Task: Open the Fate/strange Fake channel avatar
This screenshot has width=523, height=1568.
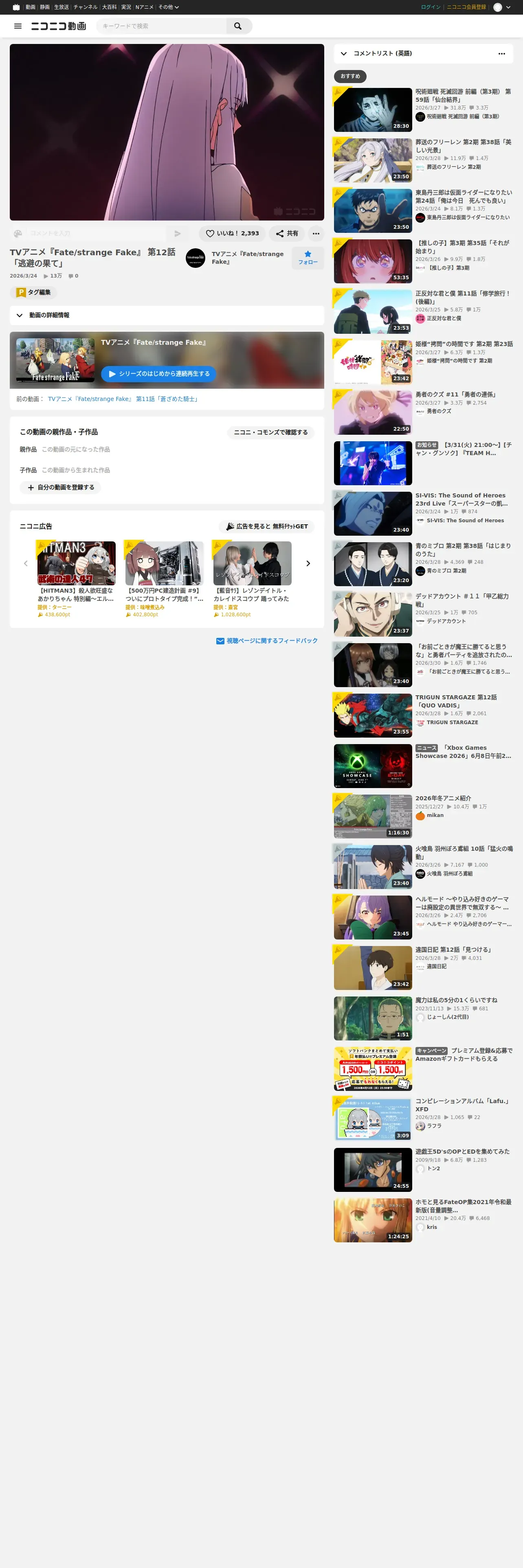Action: pos(196,258)
